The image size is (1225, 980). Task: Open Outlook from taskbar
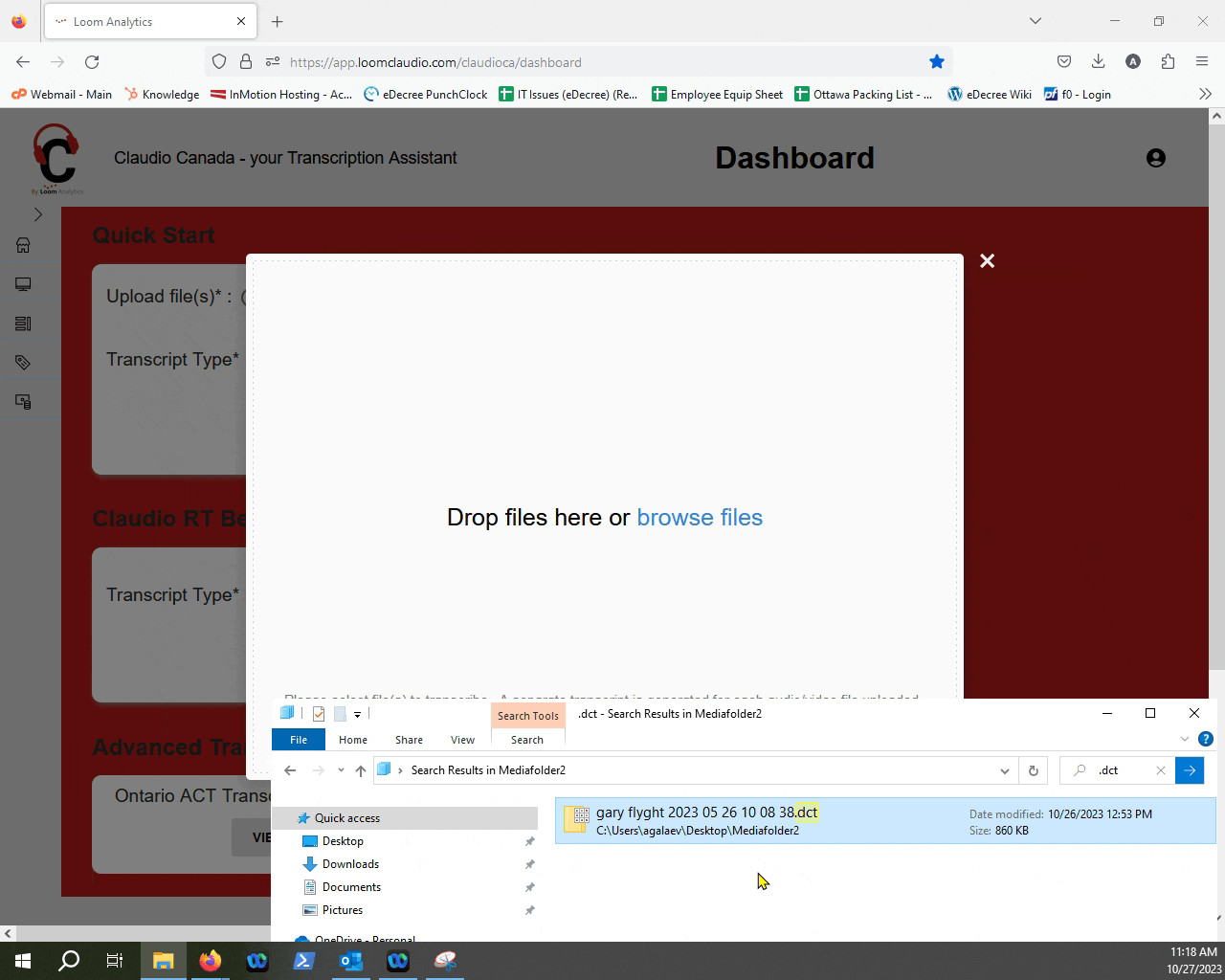click(x=350, y=961)
